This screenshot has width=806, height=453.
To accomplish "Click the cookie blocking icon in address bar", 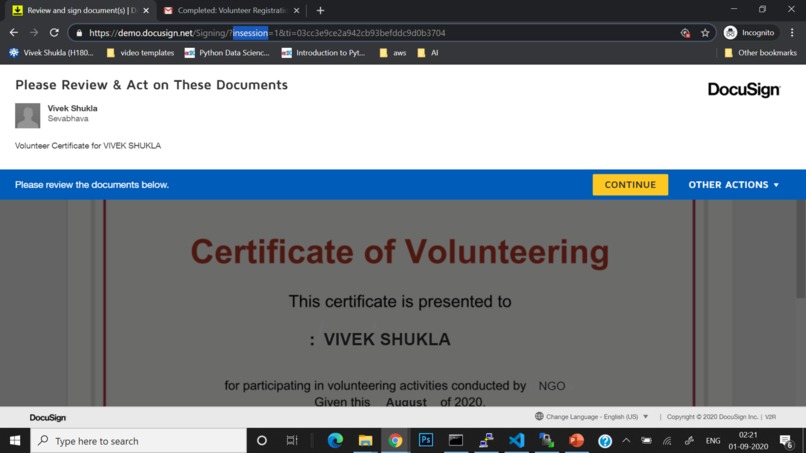I will pyautogui.click(x=685, y=33).
